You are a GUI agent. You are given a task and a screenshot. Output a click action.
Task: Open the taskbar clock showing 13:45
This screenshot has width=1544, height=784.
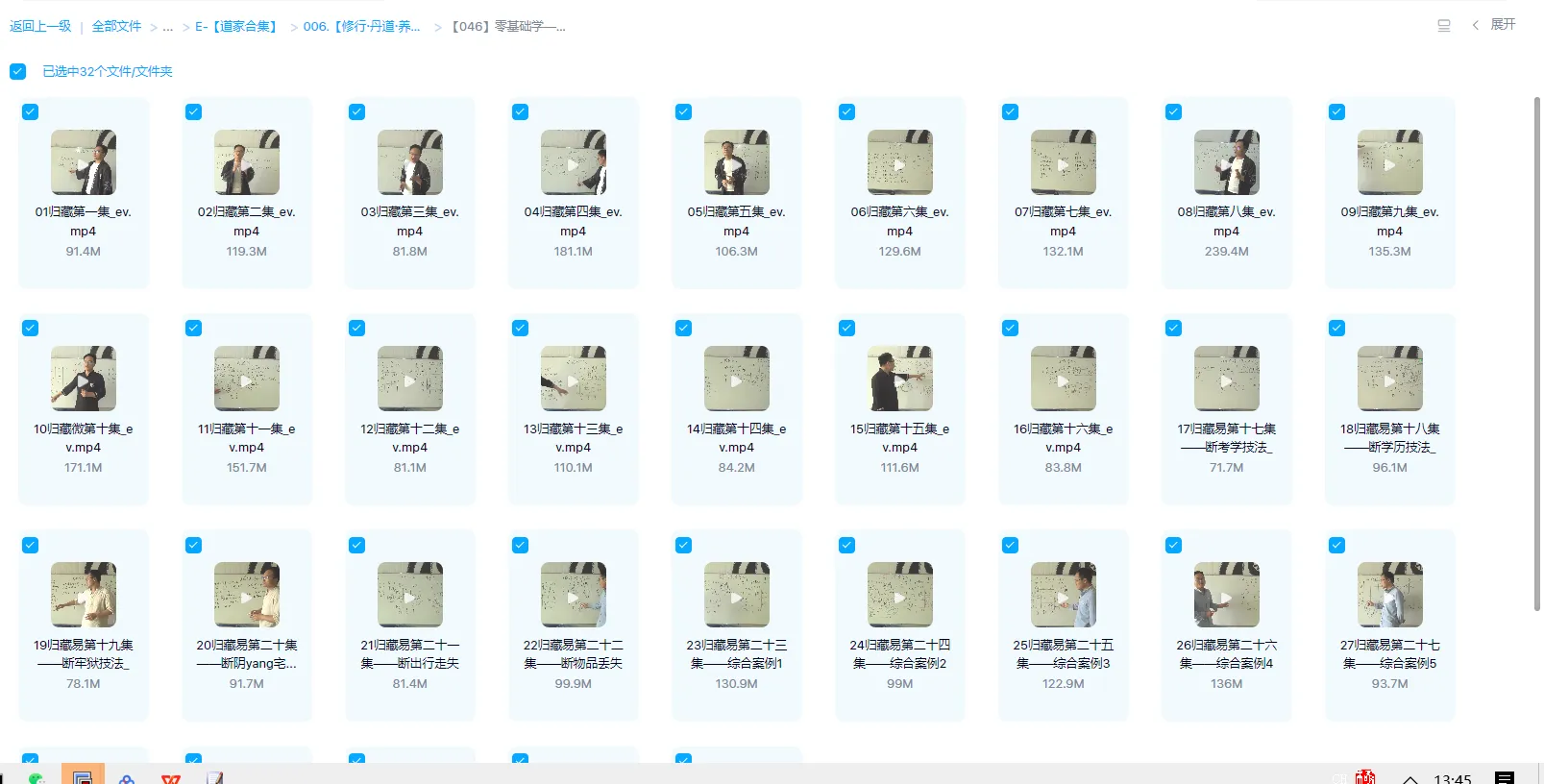coord(1453,778)
